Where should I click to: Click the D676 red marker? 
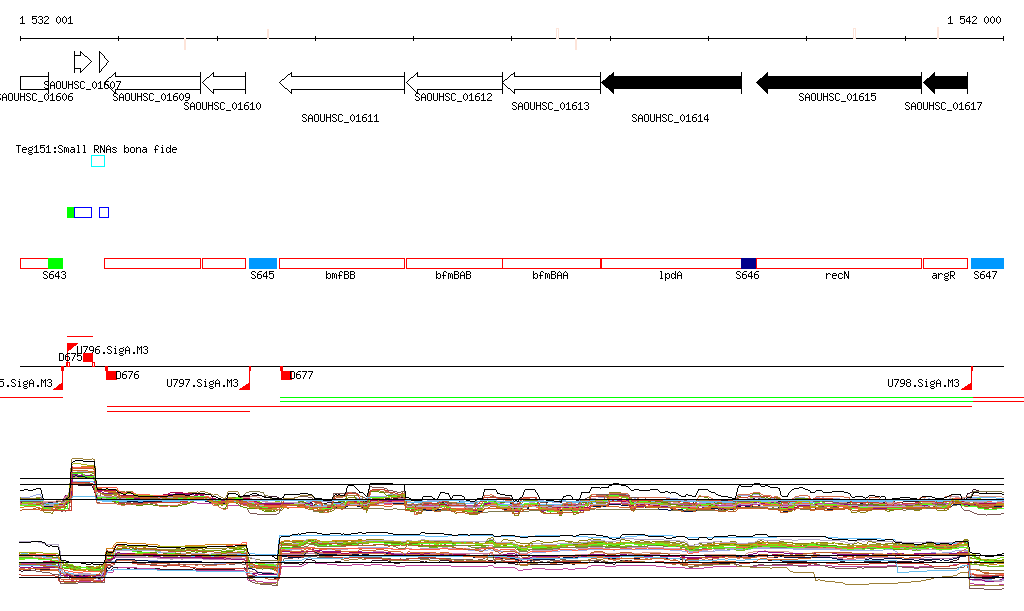(110, 374)
